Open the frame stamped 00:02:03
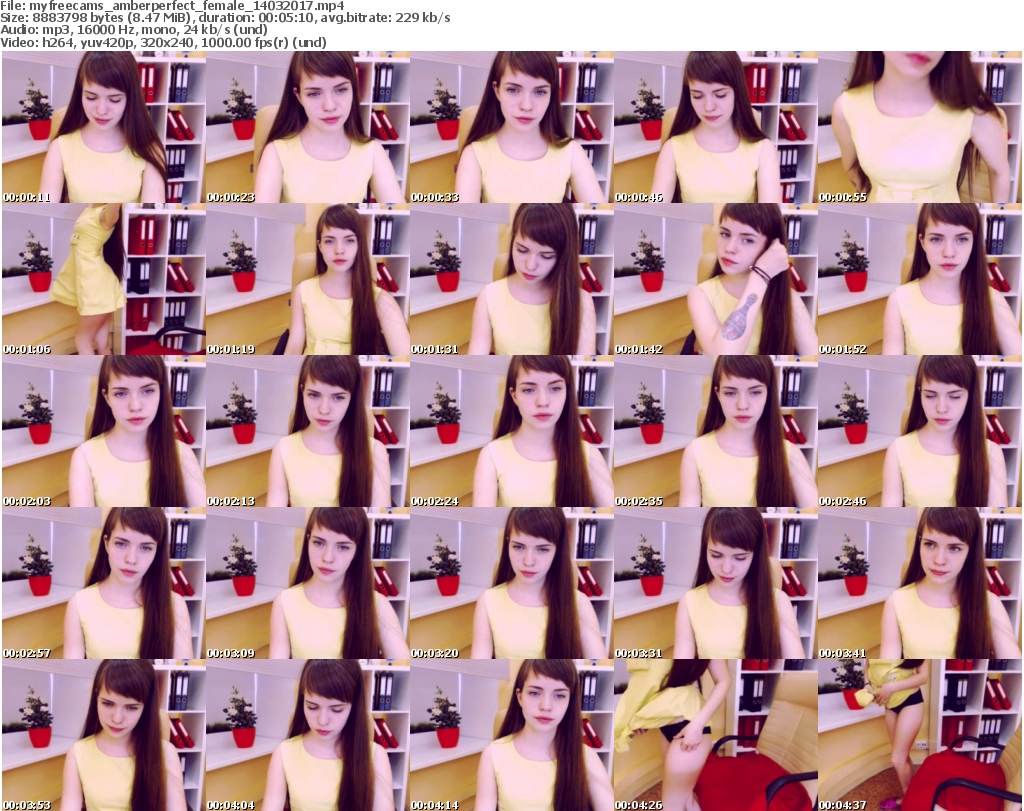 (104, 432)
